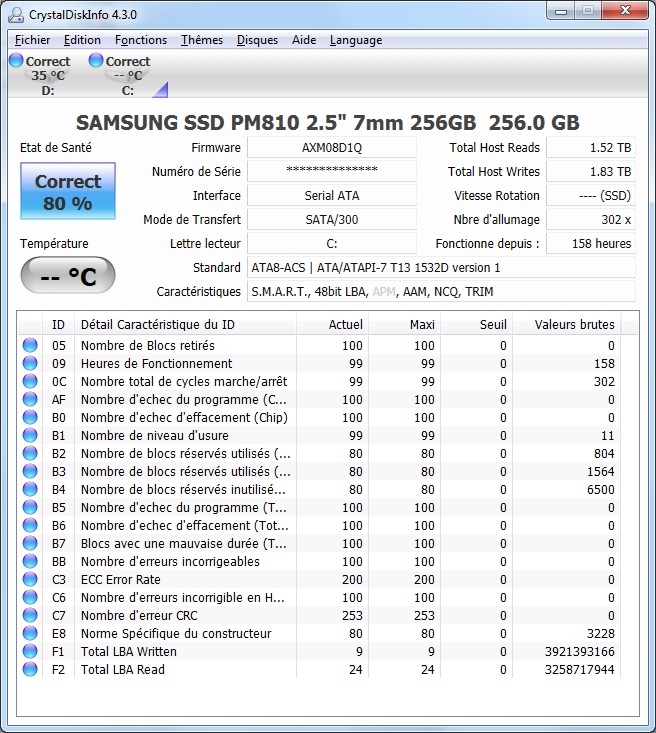This screenshot has height=733, width=656.
Task: Open the Fichier menu
Action: (x=32, y=40)
